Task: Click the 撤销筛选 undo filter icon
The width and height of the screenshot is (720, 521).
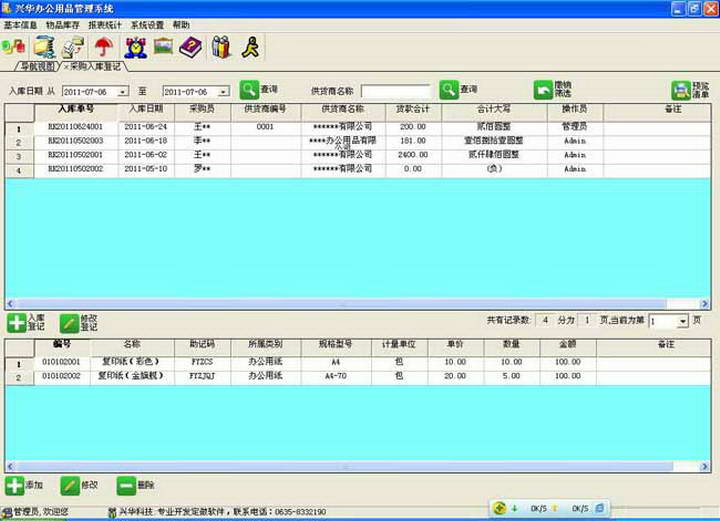Action: 543,90
